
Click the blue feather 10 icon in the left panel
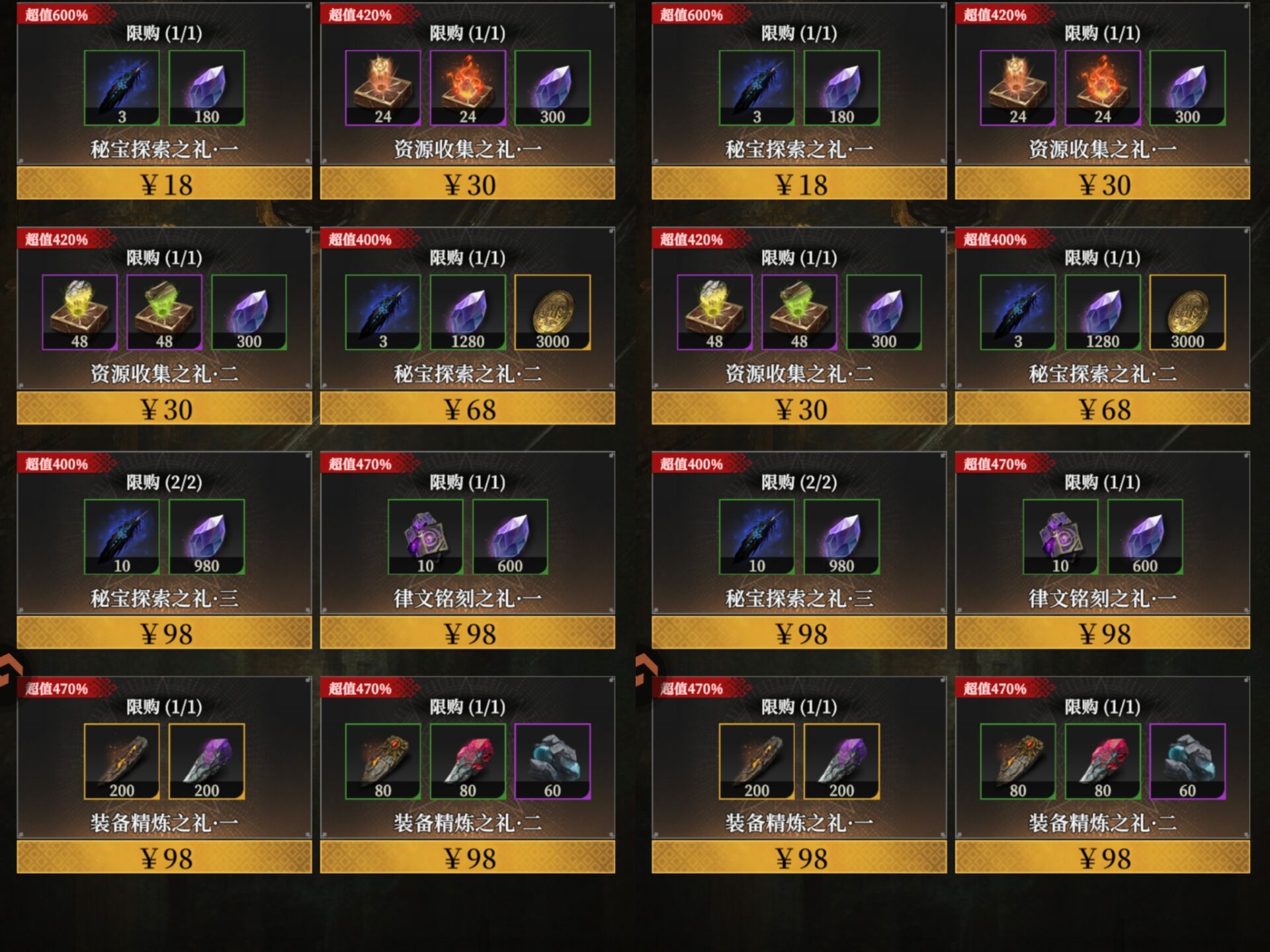click(x=122, y=537)
